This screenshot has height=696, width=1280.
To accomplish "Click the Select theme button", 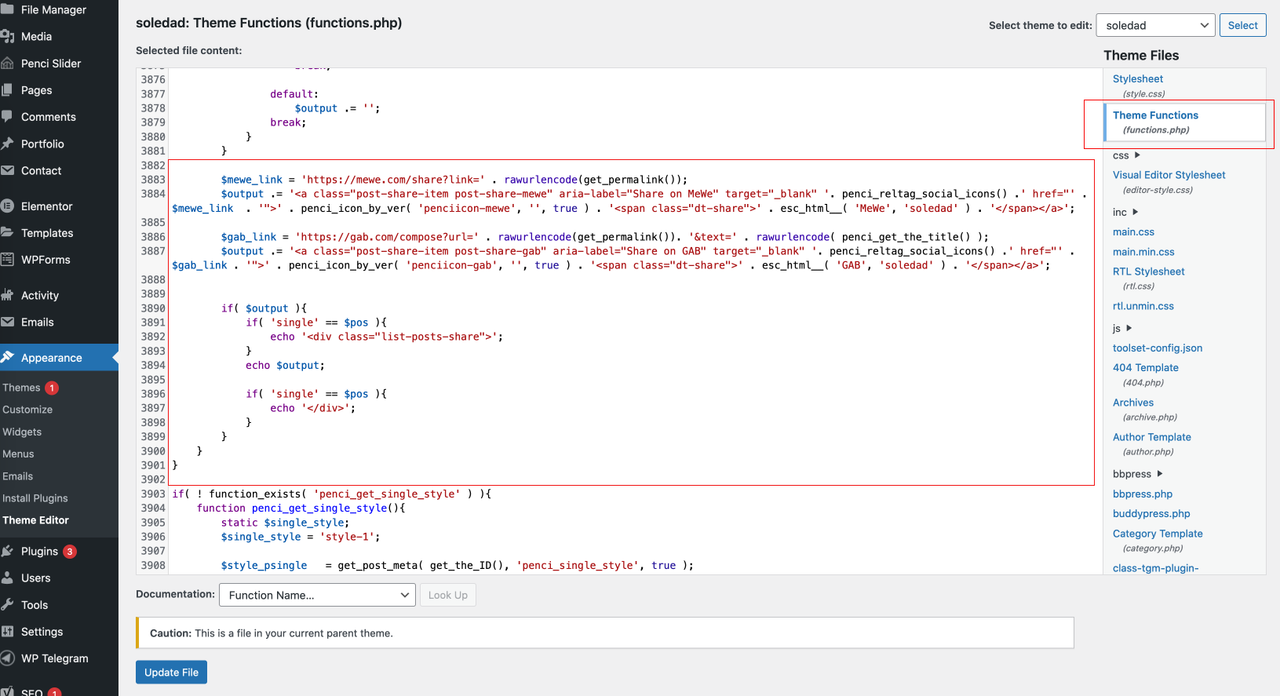I will (1243, 25).
